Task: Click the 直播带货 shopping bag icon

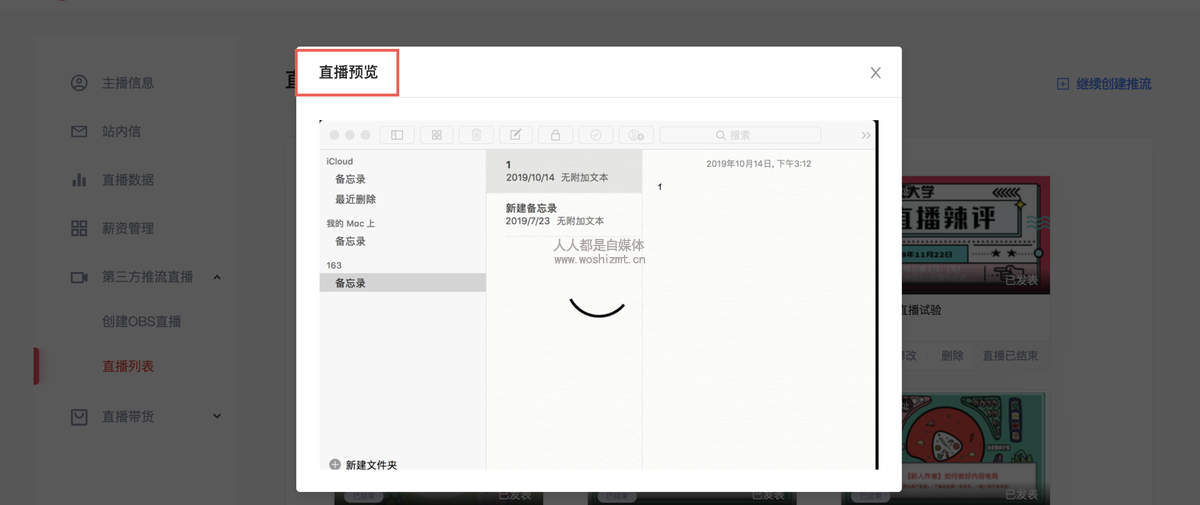Action: pos(79,416)
